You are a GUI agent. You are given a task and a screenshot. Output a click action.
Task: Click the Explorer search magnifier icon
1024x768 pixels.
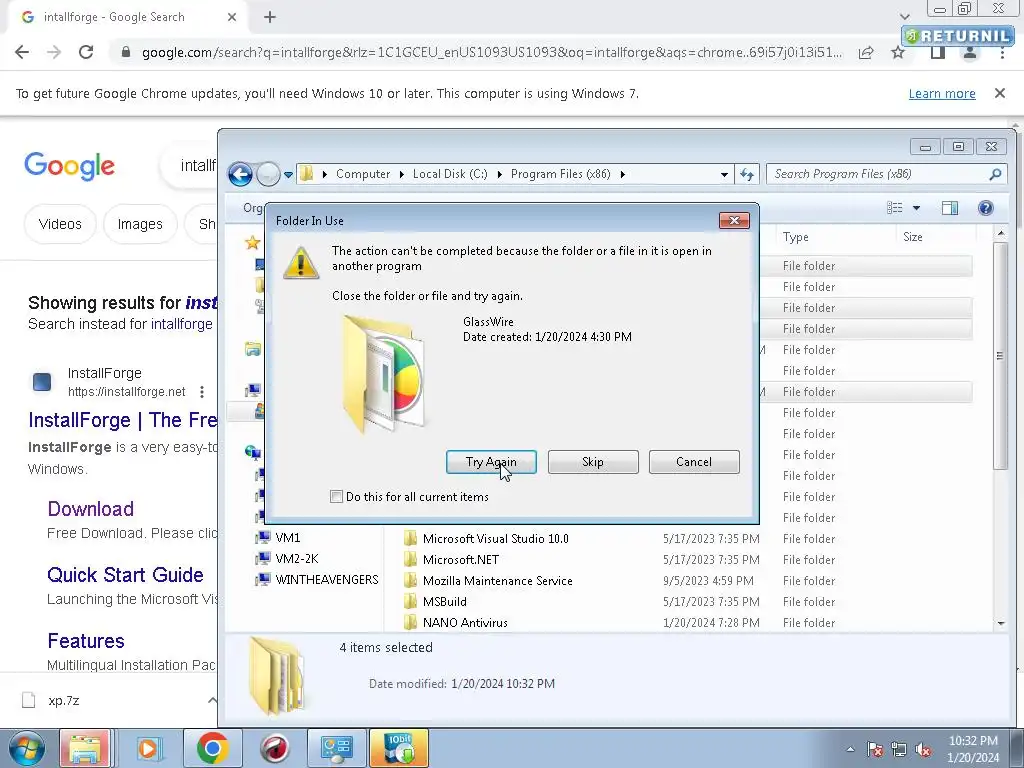(x=995, y=174)
